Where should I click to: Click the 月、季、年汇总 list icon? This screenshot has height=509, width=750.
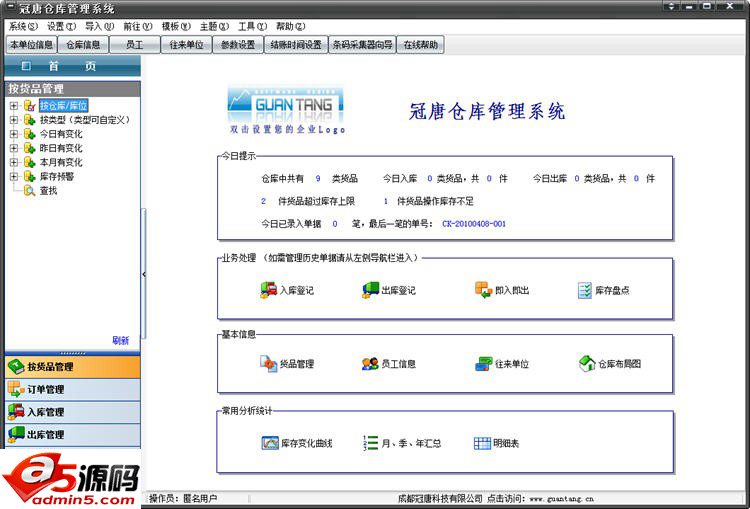371,443
